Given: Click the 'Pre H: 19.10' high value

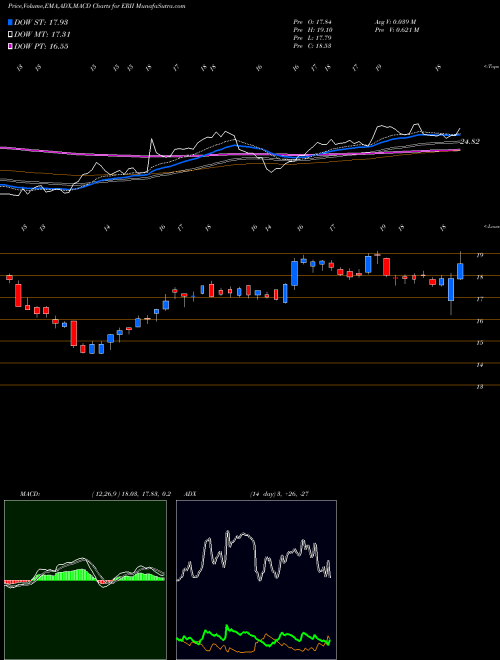Looking at the screenshot, I should (x=313, y=30).
